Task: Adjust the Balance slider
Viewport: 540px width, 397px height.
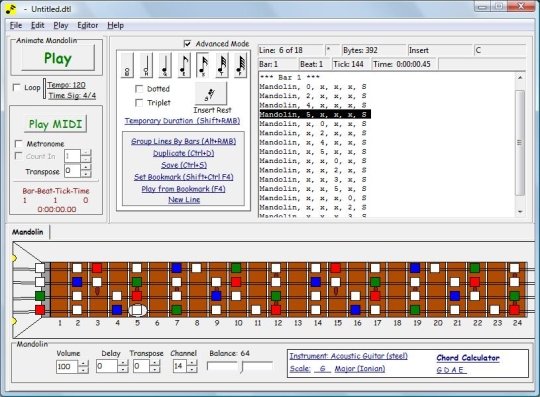Action: [x=242, y=367]
